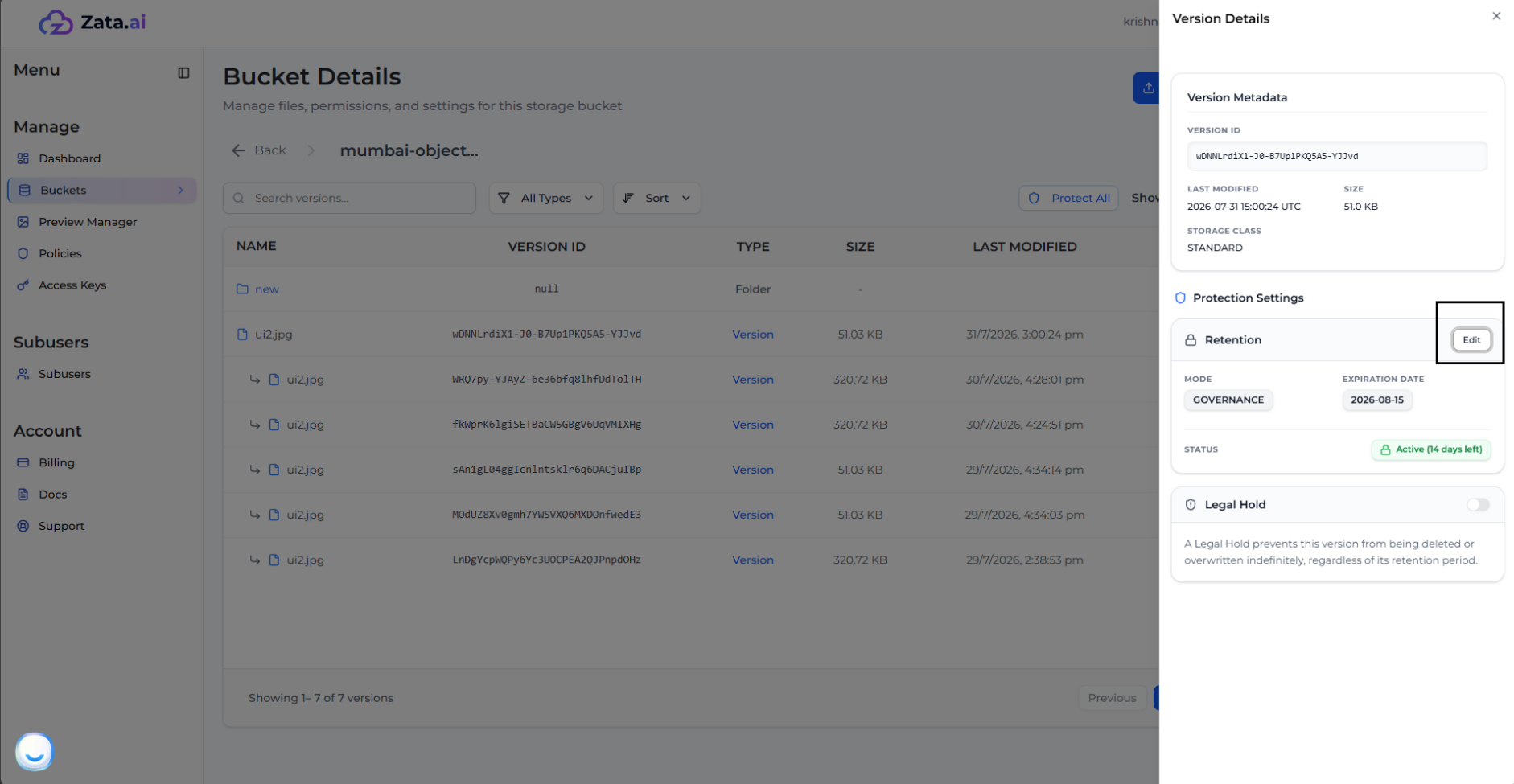1514x784 pixels.
Task: Click the Protection Settings shield icon
Action: 1180,298
